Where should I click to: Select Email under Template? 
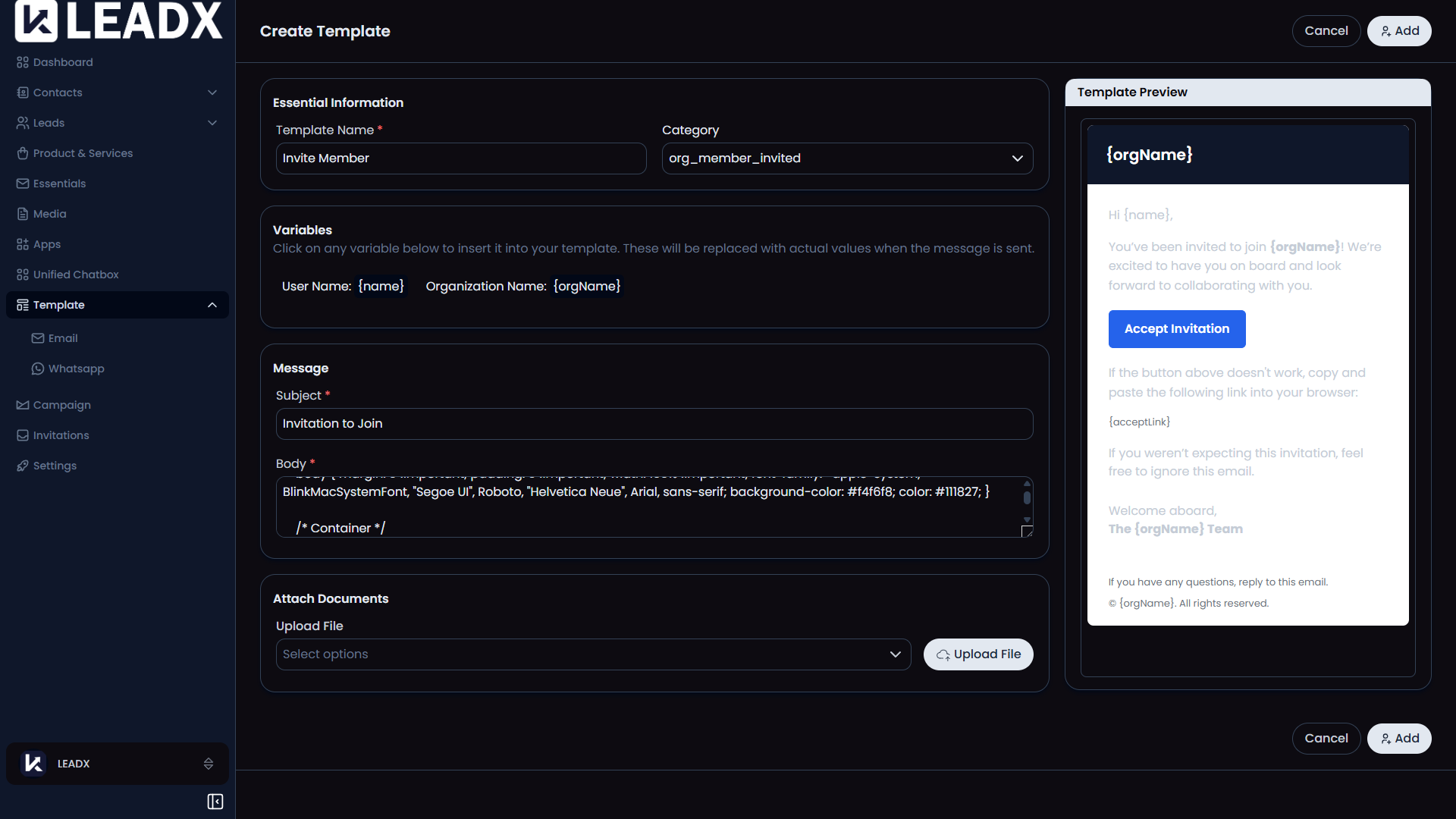click(x=63, y=338)
